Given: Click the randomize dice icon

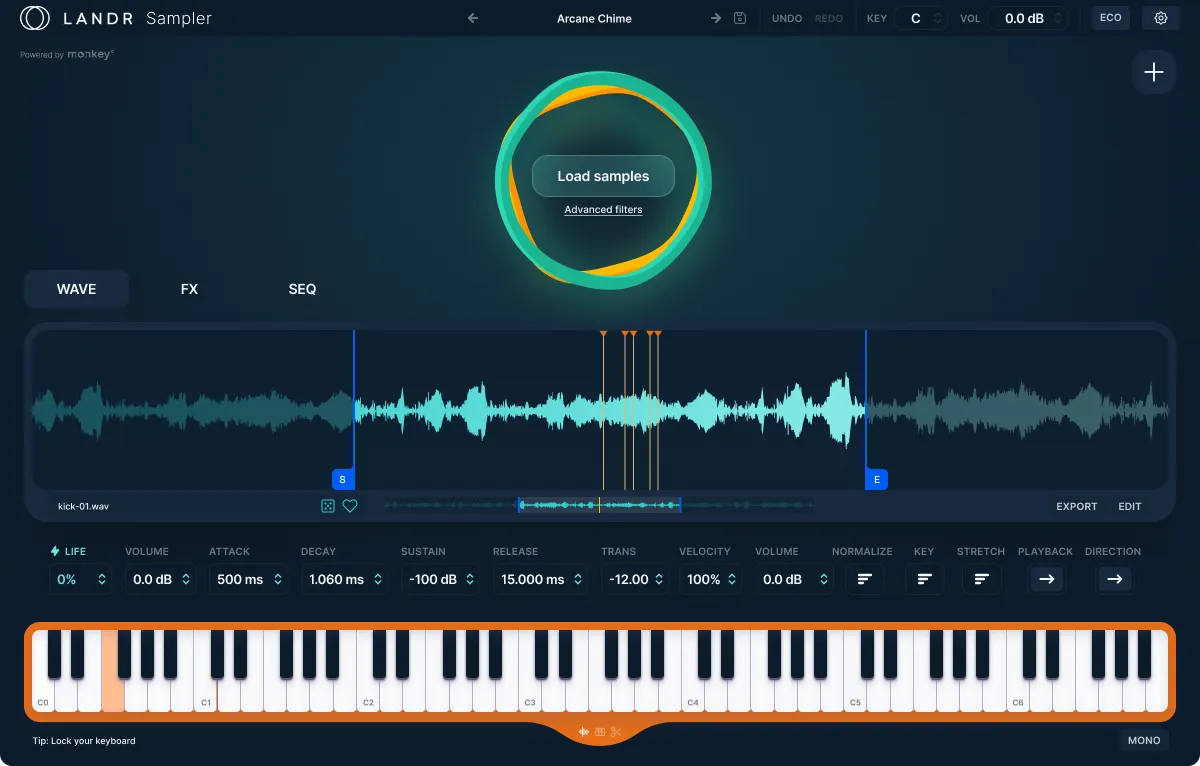Looking at the screenshot, I should [327, 507].
